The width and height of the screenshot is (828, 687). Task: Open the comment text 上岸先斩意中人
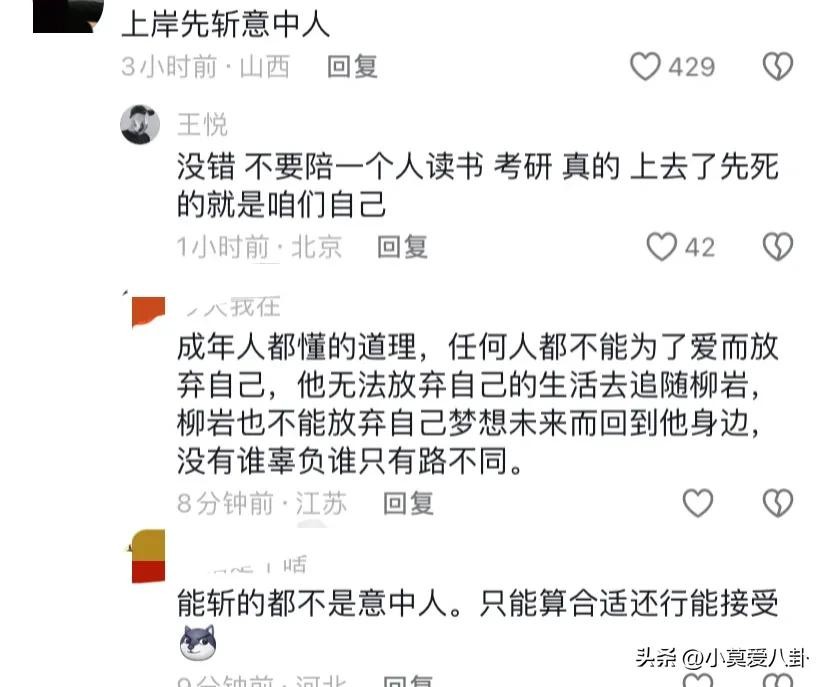coord(225,25)
